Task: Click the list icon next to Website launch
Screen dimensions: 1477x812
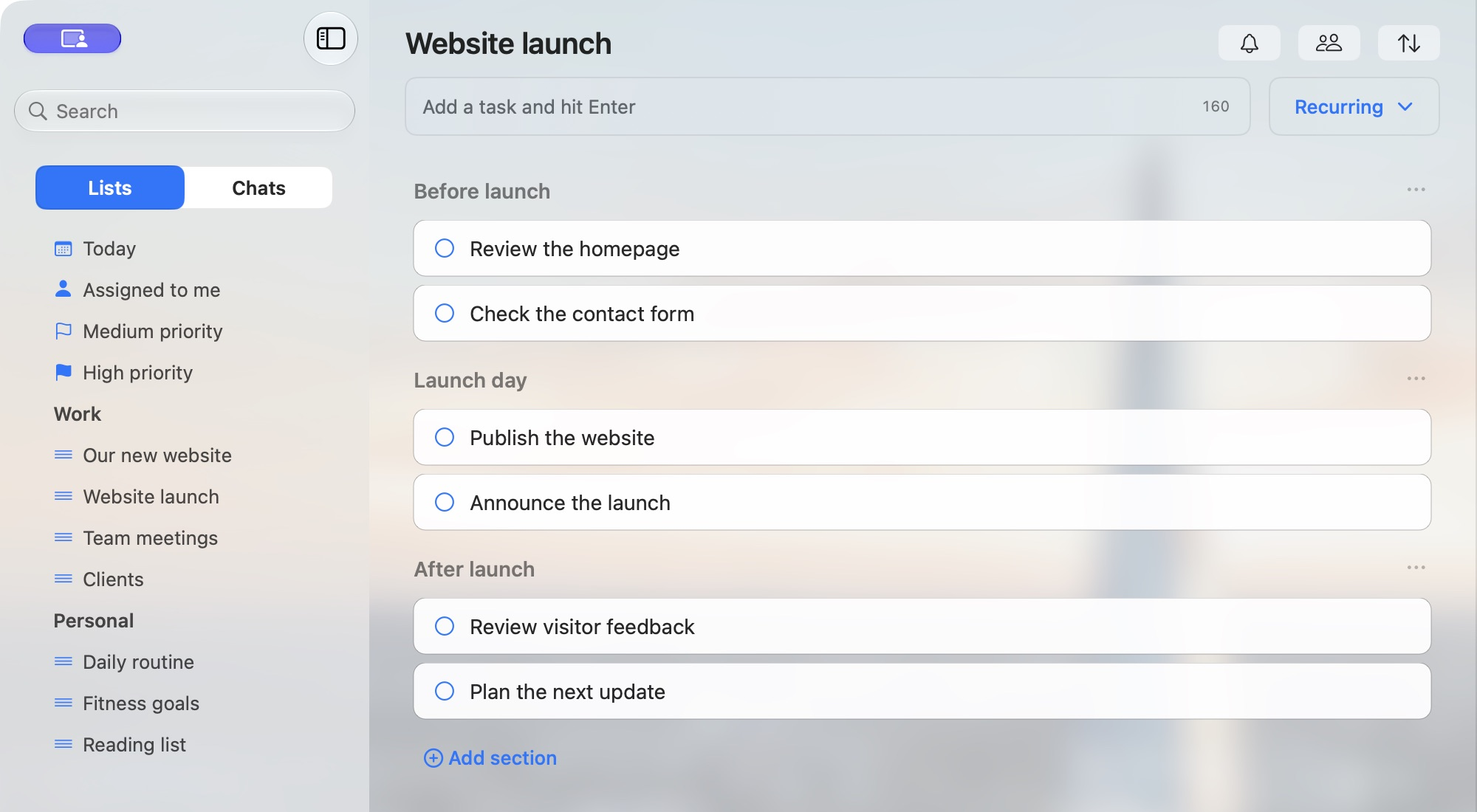Action: (64, 496)
